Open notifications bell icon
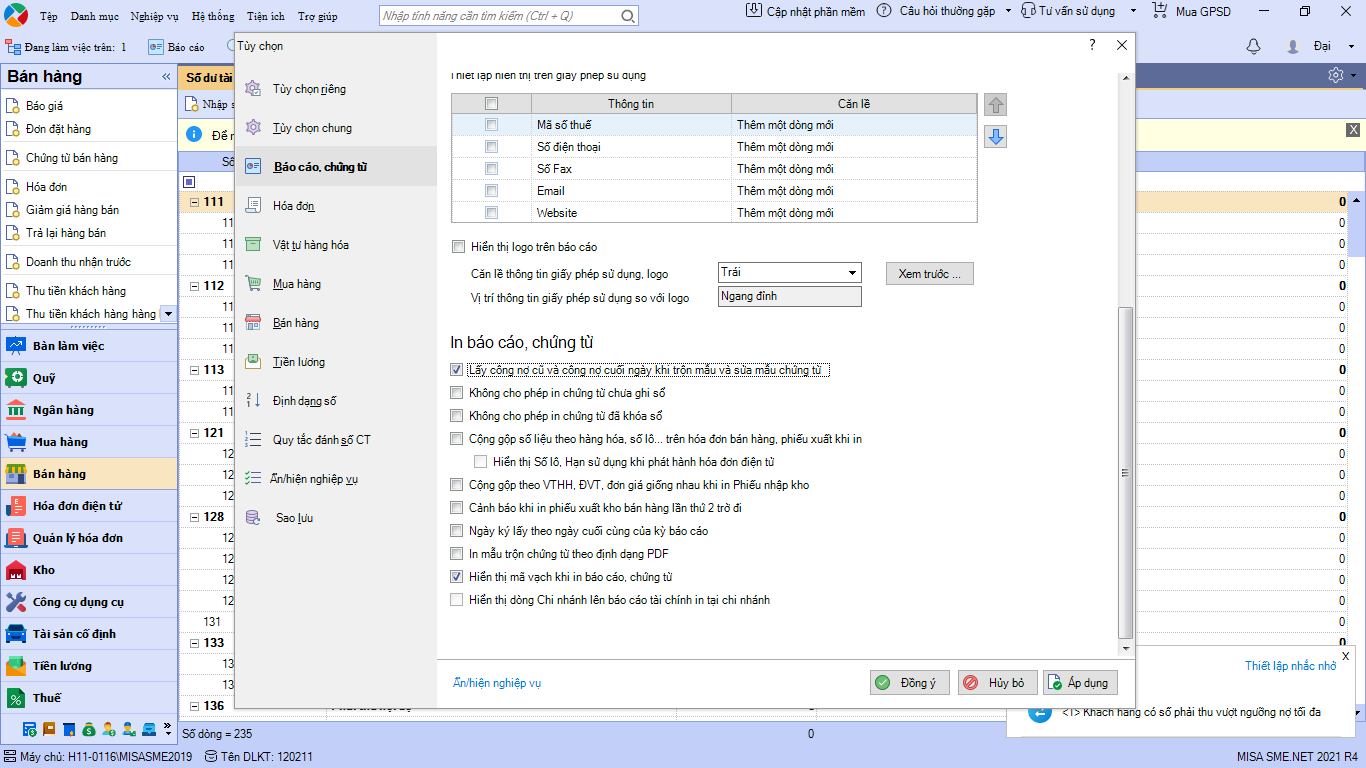The height and width of the screenshot is (768, 1366). (x=1253, y=47)
